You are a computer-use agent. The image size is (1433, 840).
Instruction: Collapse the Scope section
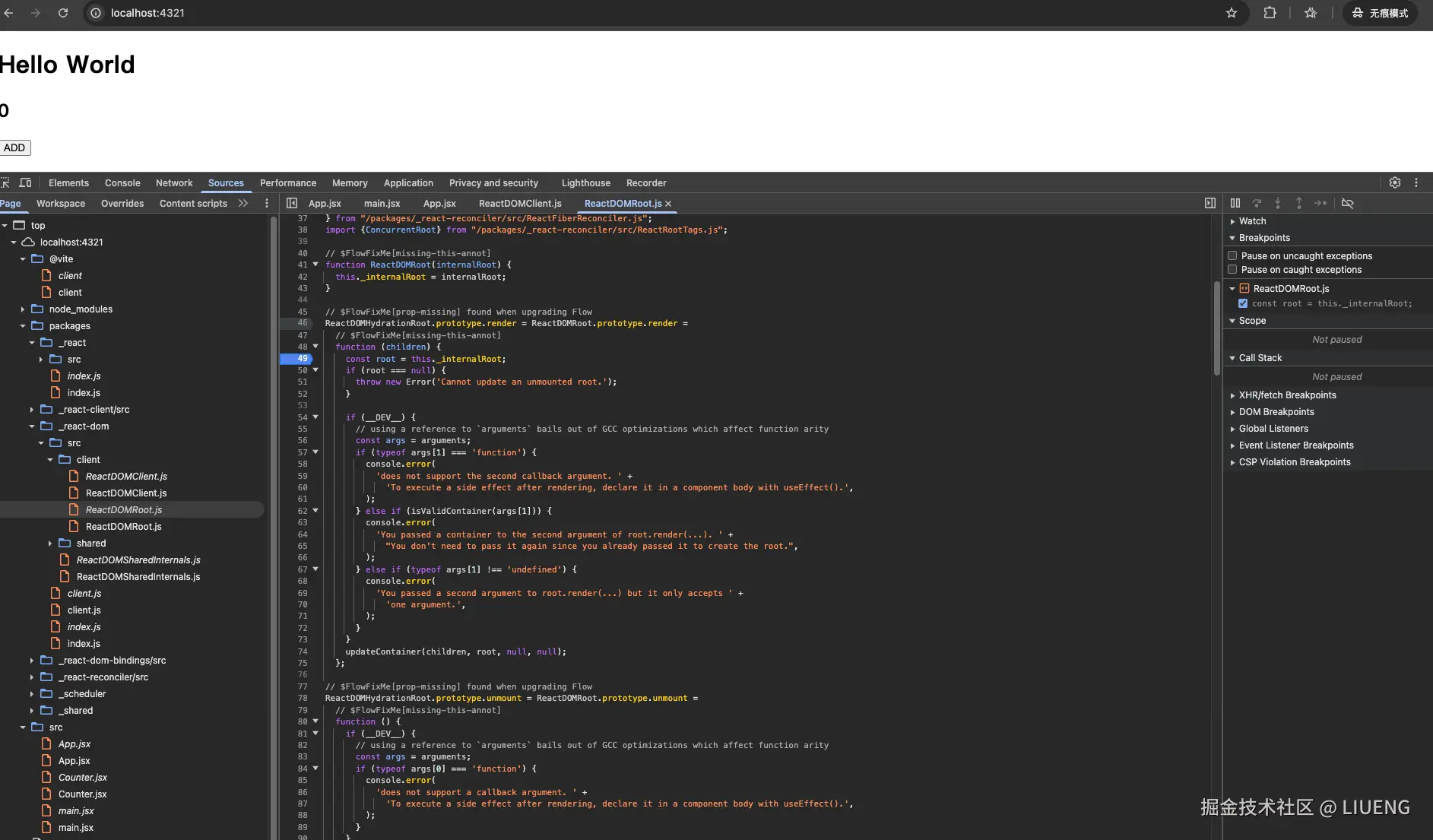point(1232,320)
